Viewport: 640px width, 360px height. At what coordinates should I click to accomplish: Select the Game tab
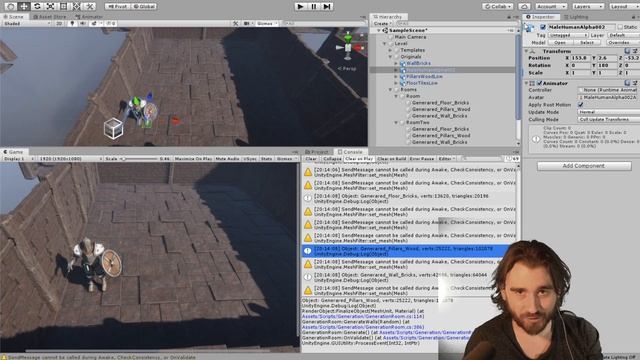click(13, 151)
